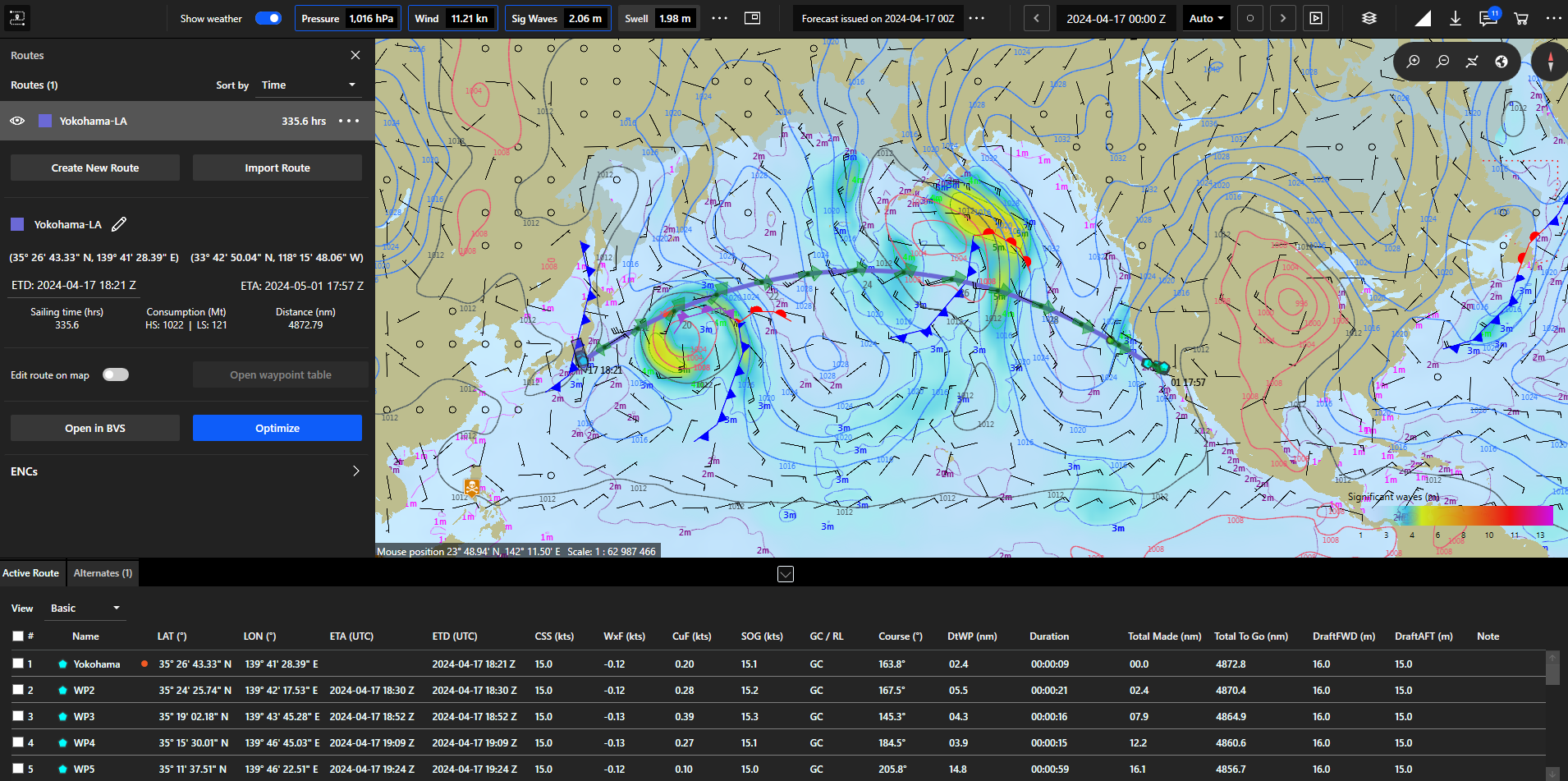Open the weather layers icon in the top bar

point(1369,18)
